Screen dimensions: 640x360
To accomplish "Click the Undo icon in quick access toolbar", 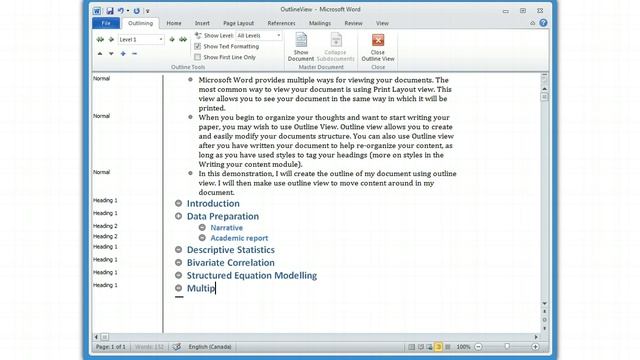I will pos(120,11).
